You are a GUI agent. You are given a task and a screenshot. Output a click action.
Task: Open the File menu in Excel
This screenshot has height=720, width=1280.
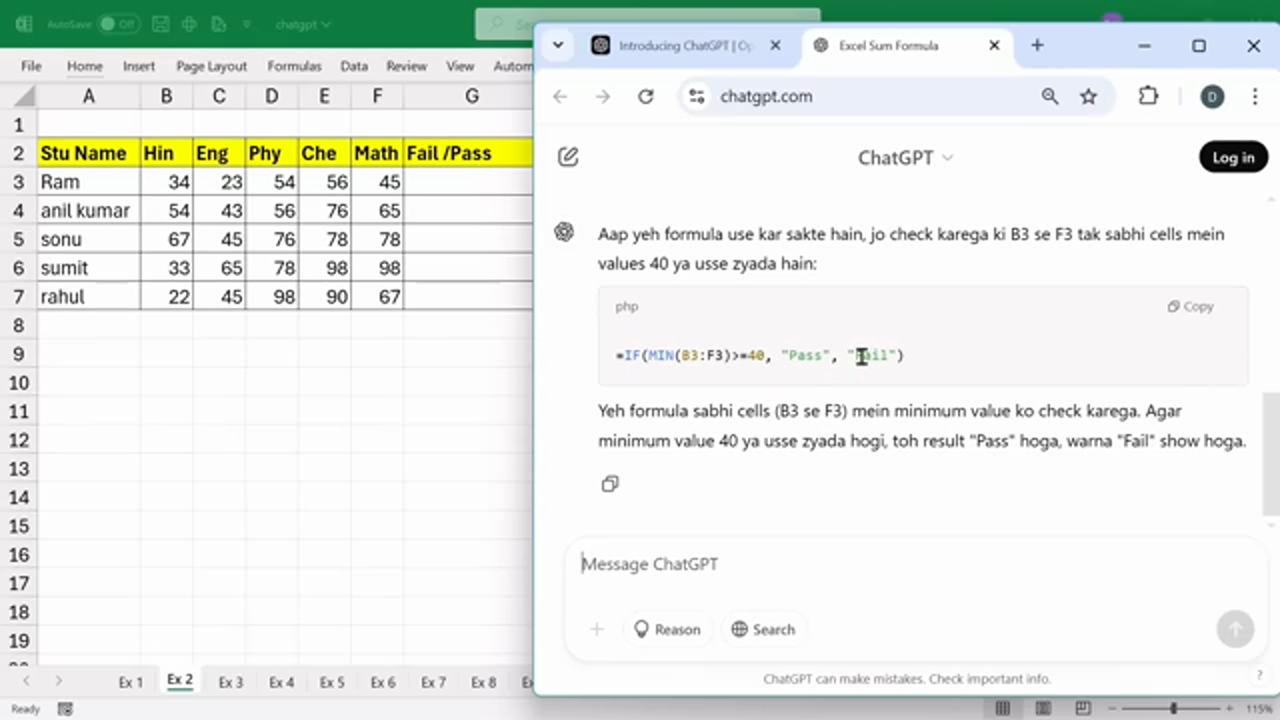click(x=31, y=66)
